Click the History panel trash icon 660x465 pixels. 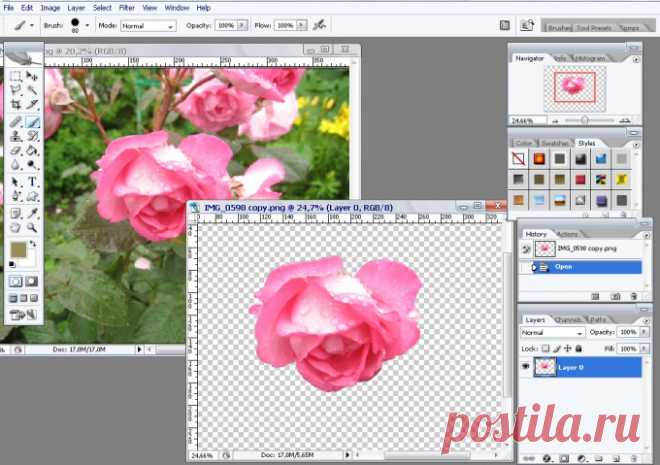click(x=634, y=297)
